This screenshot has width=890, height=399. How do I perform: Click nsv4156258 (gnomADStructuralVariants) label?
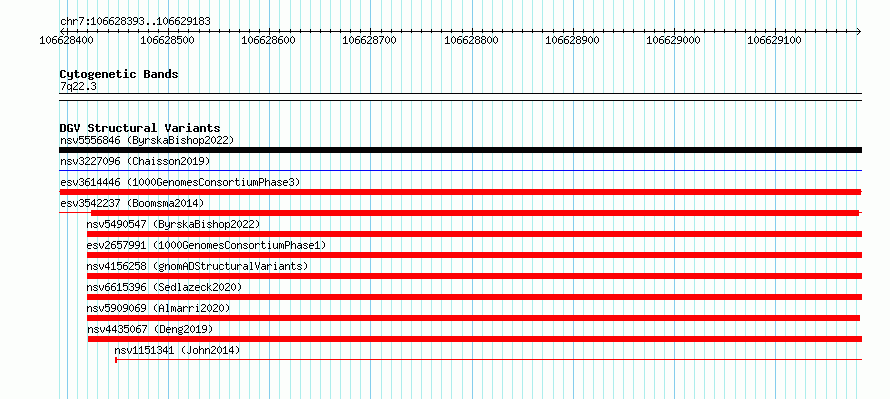pyautogui.click(x=197, y=266)
